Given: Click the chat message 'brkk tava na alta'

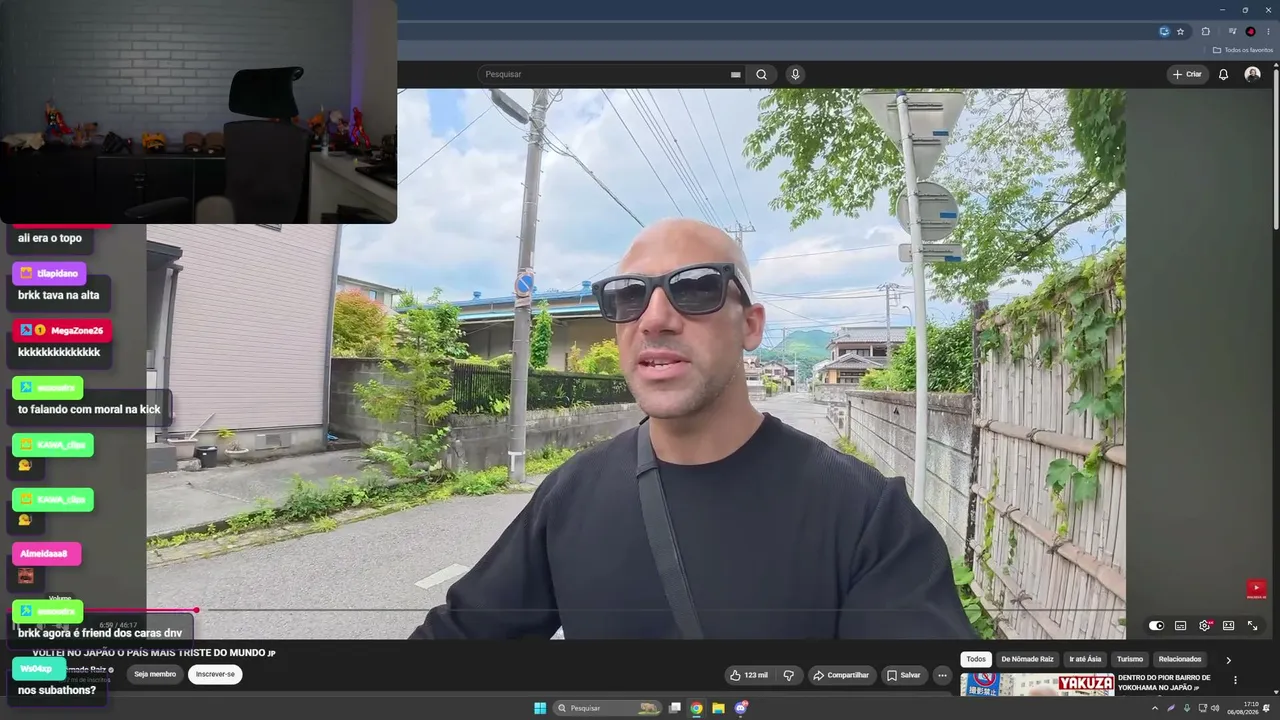Looking at the screenshot, I should tap(59, 295).
